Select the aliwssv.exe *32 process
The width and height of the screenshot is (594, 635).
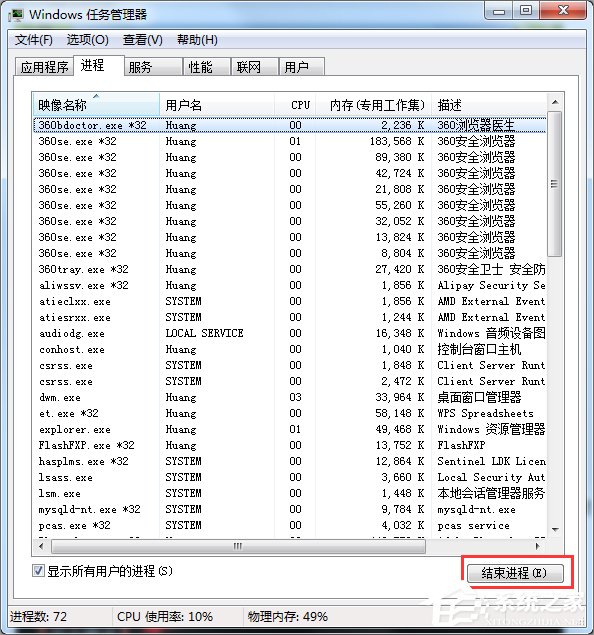(290, 285)
